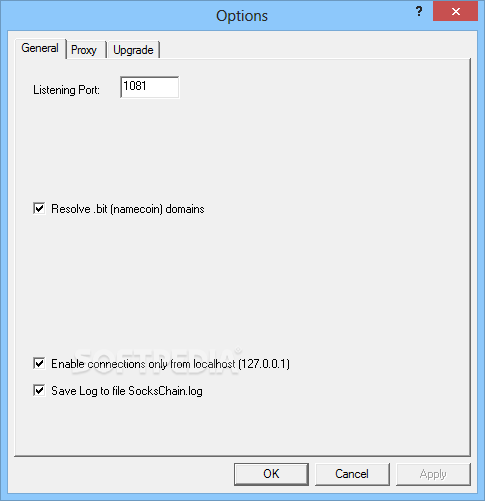
Task: Click the greyed-out Apply button
Action: coord(433,474)
